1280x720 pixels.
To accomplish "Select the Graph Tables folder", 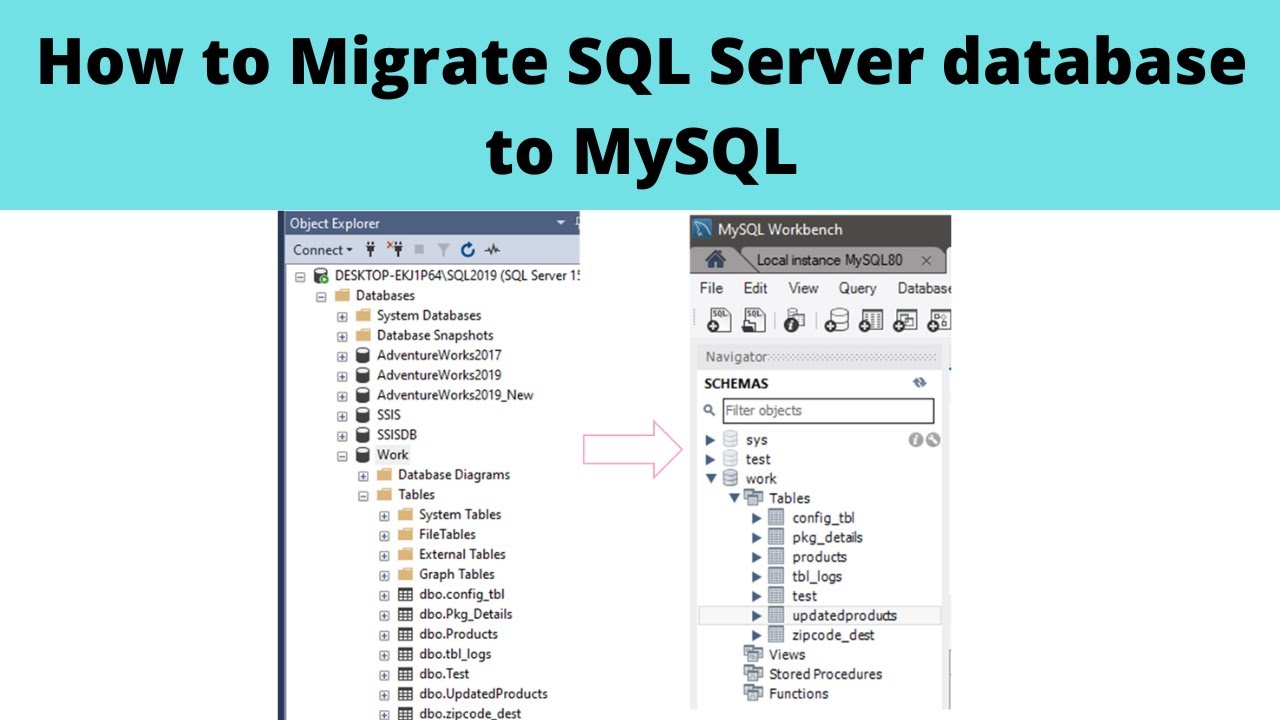I will 456,574.
